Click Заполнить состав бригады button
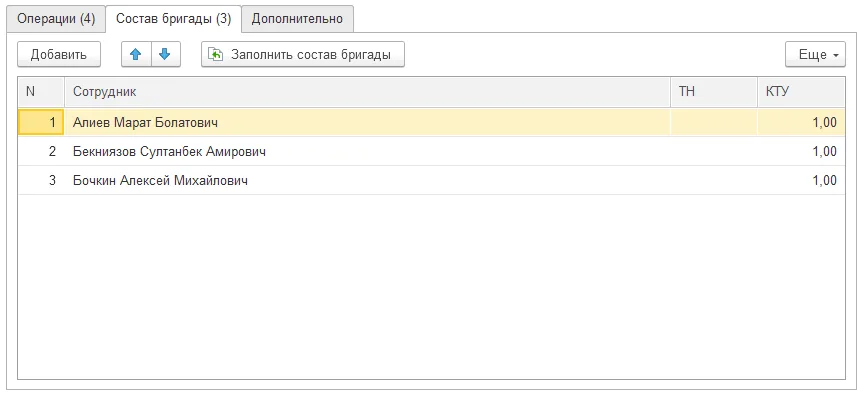The image size is (857, 397). [x=303, y=54]
